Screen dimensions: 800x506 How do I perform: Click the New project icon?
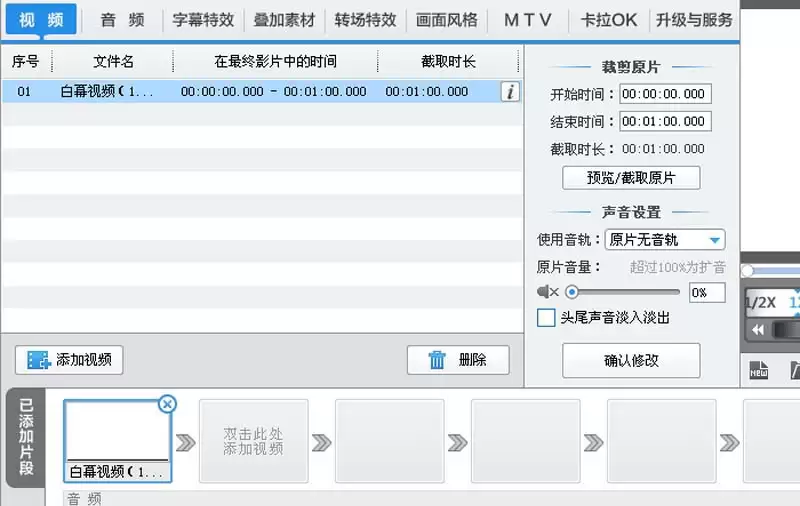[759, 370]
